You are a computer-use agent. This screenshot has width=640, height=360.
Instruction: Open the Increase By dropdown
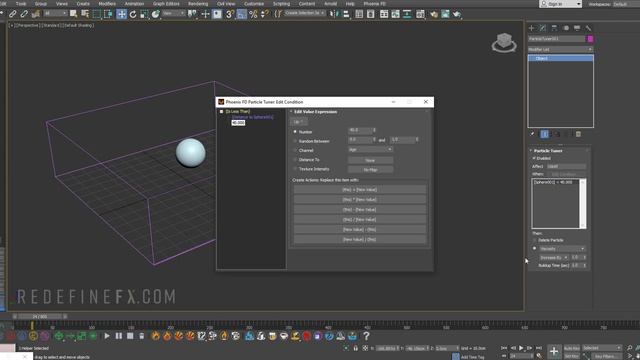(554, 258)
